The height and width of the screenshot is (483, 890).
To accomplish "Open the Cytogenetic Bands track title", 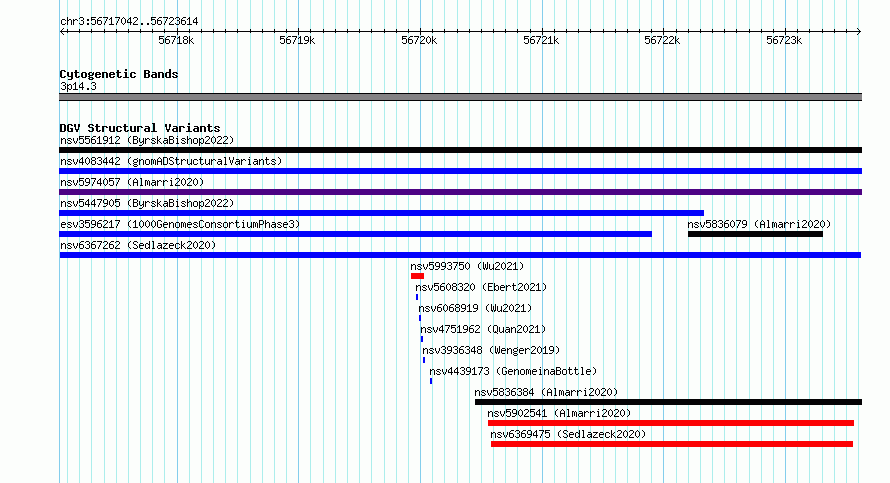I will click(119, 74).
